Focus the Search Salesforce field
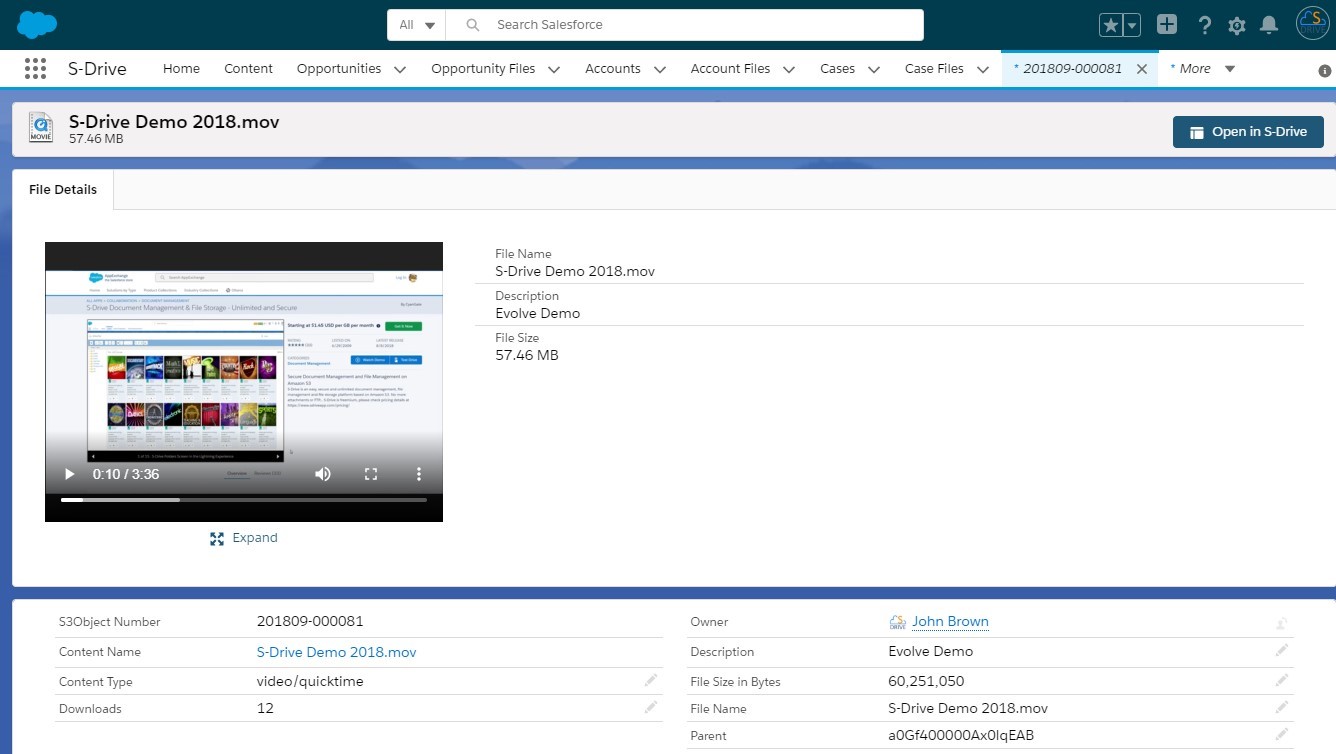The height and width of the screenshot is (754, 1336). [x=685, y=25]
